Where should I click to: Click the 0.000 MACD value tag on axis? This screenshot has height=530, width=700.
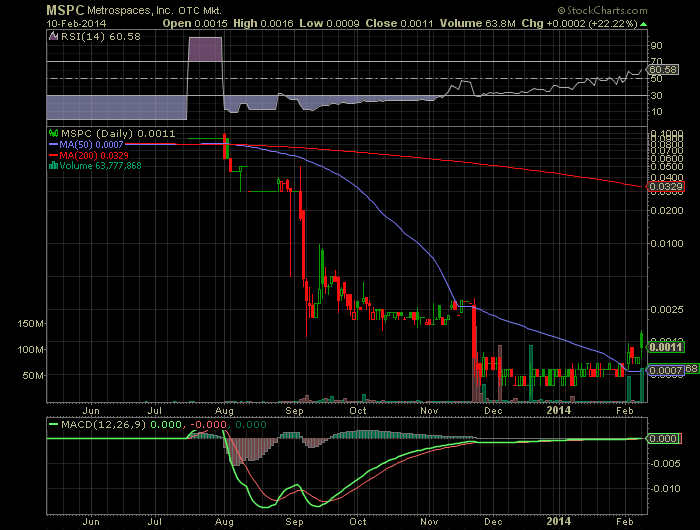click(x=663, y=438)
